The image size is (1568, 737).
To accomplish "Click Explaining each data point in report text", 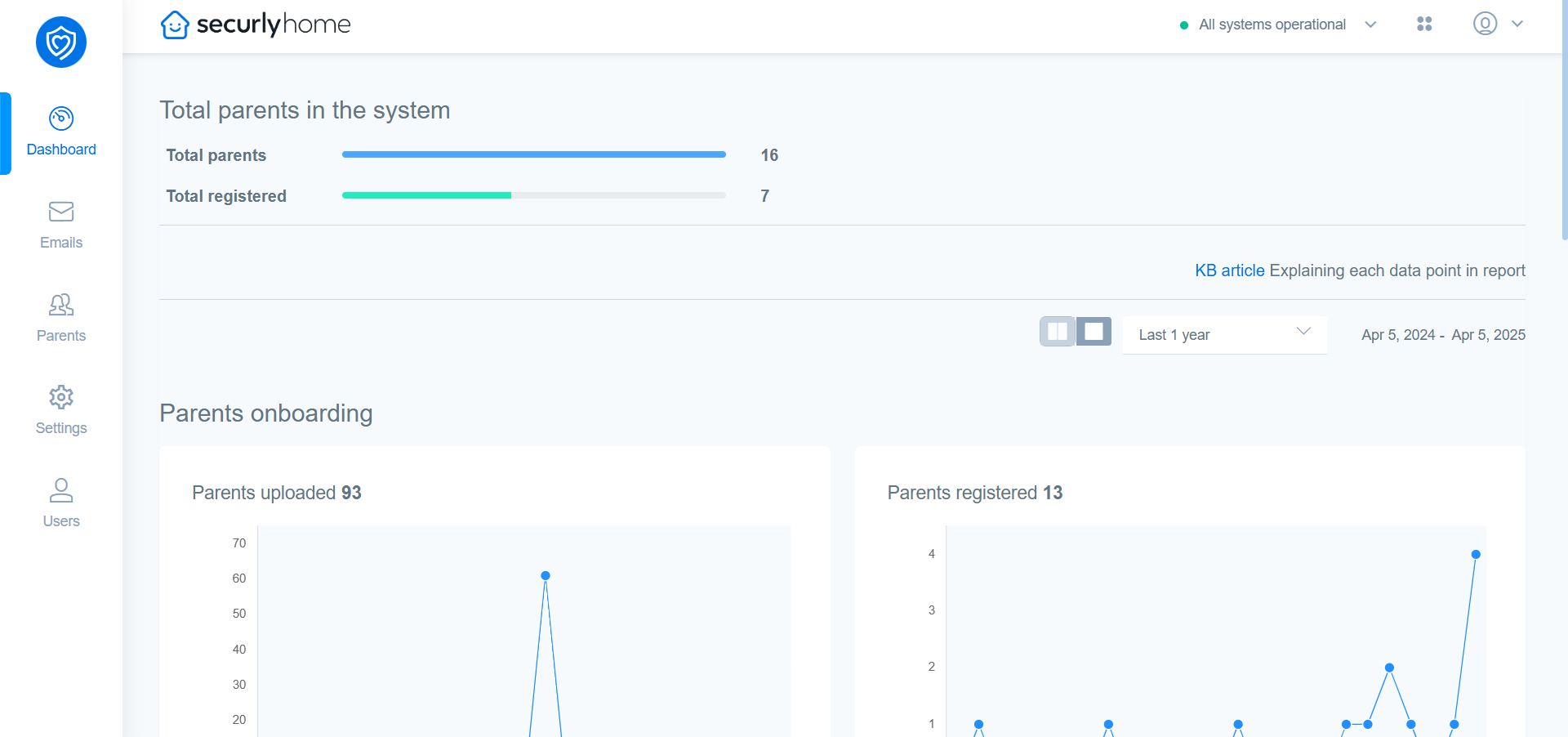I will tap(1397, 270).
